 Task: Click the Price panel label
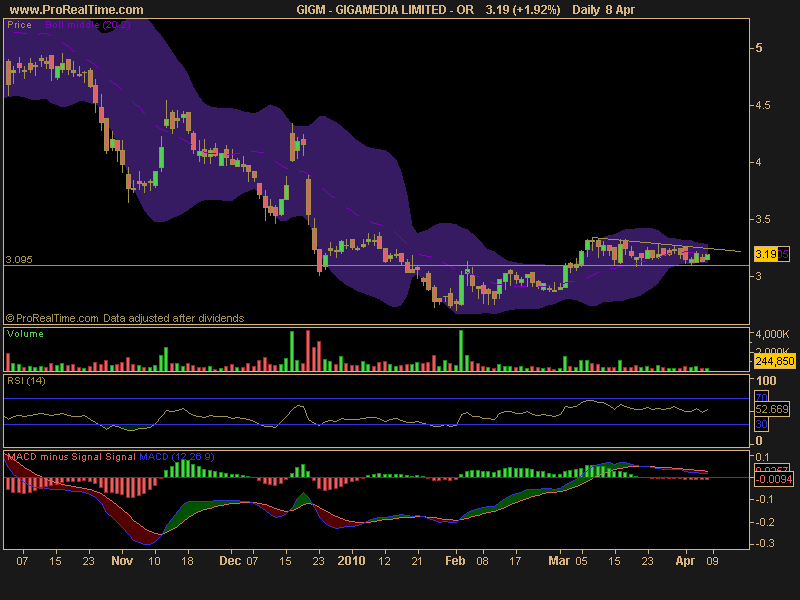pyautogui.click(x=20, y=26)
